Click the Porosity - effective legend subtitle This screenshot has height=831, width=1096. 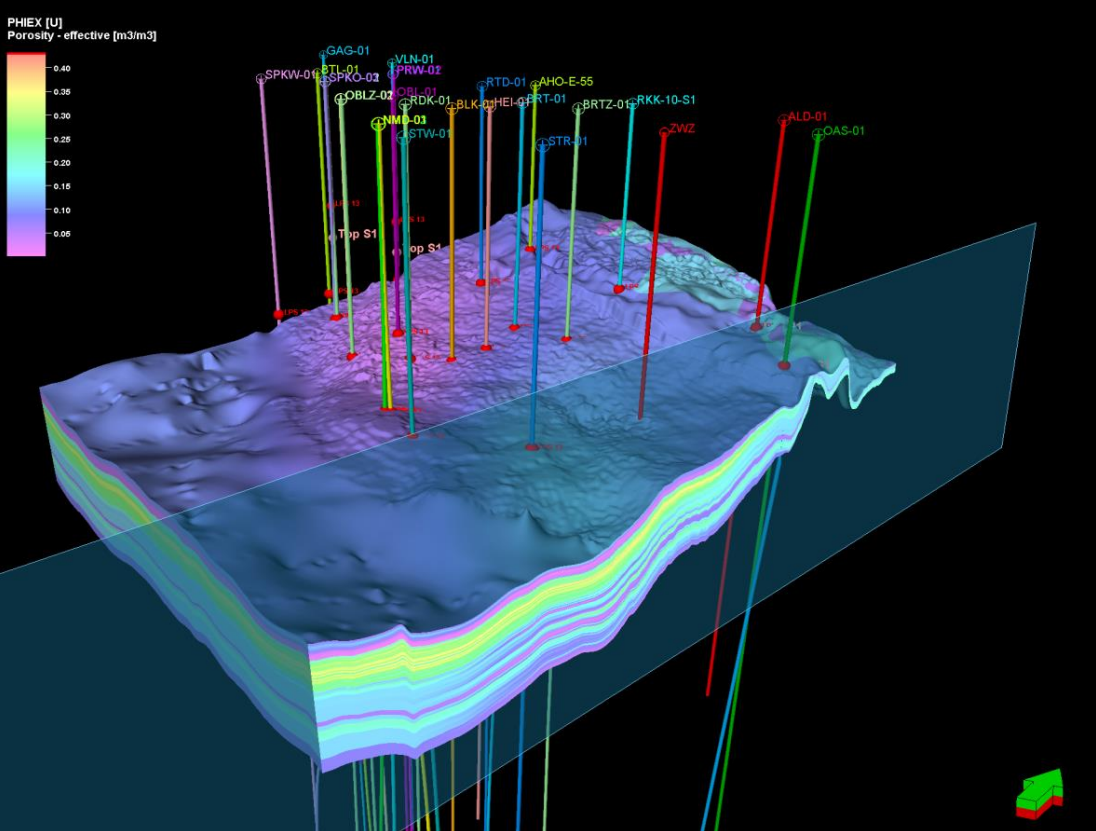82,35
